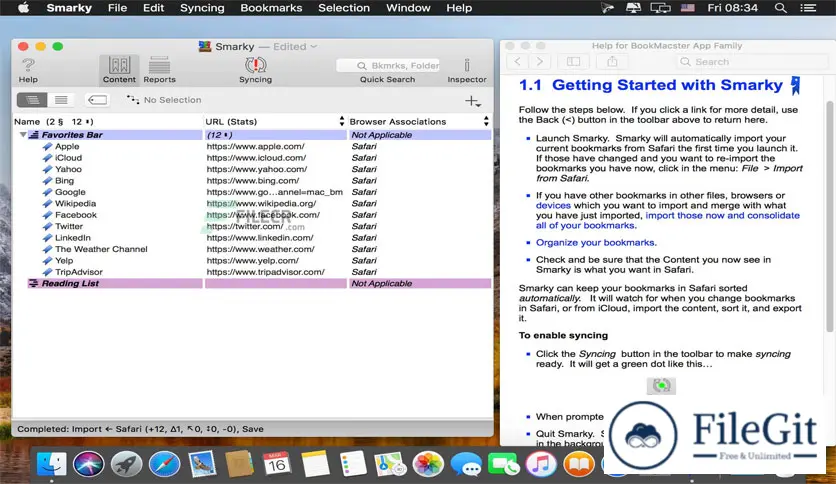The image size is (836, 484).
Task: Open Photos from the Dock
Action: click(x=428, y=464)
